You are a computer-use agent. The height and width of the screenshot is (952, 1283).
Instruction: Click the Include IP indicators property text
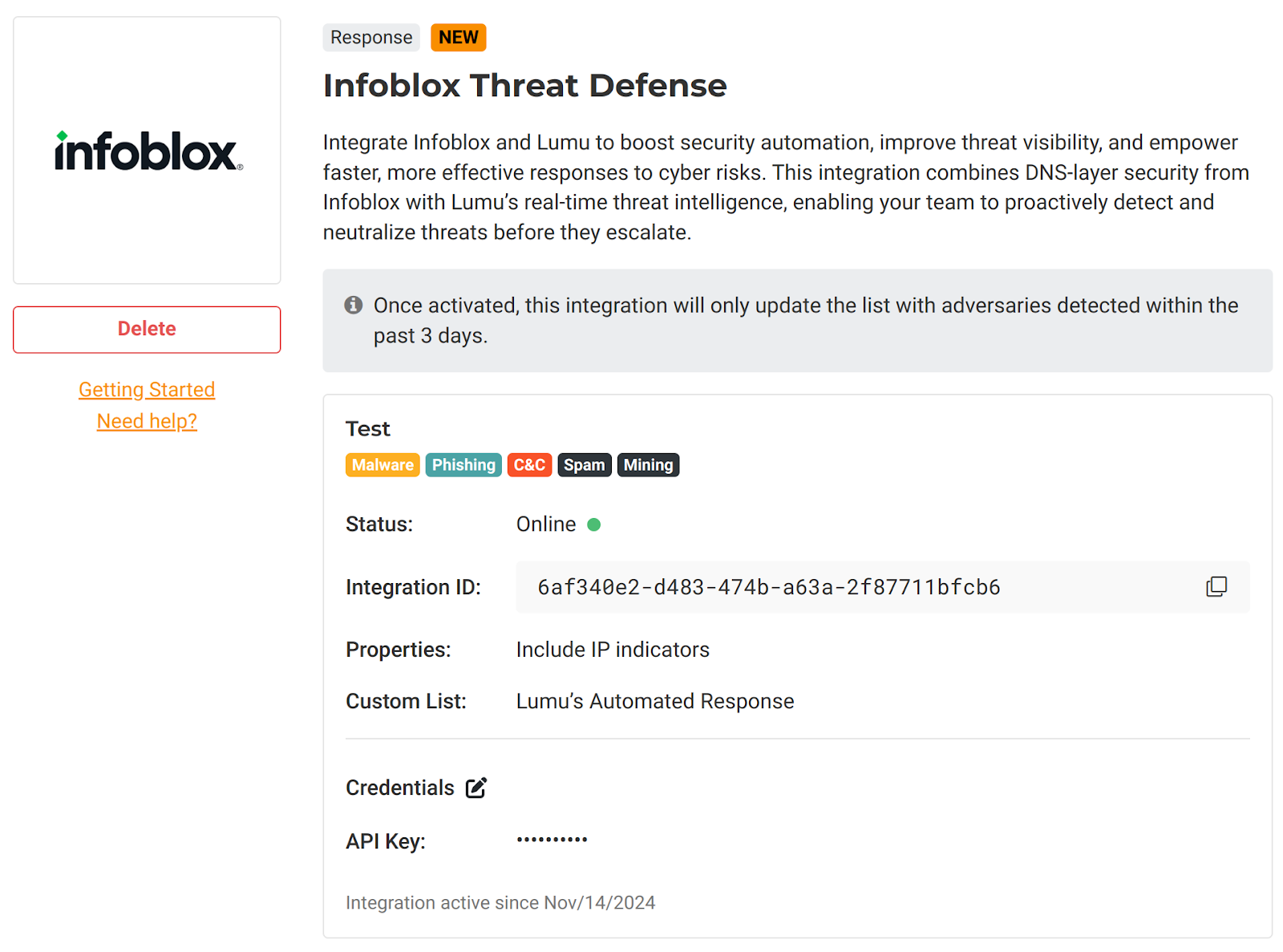click(613, 650)
